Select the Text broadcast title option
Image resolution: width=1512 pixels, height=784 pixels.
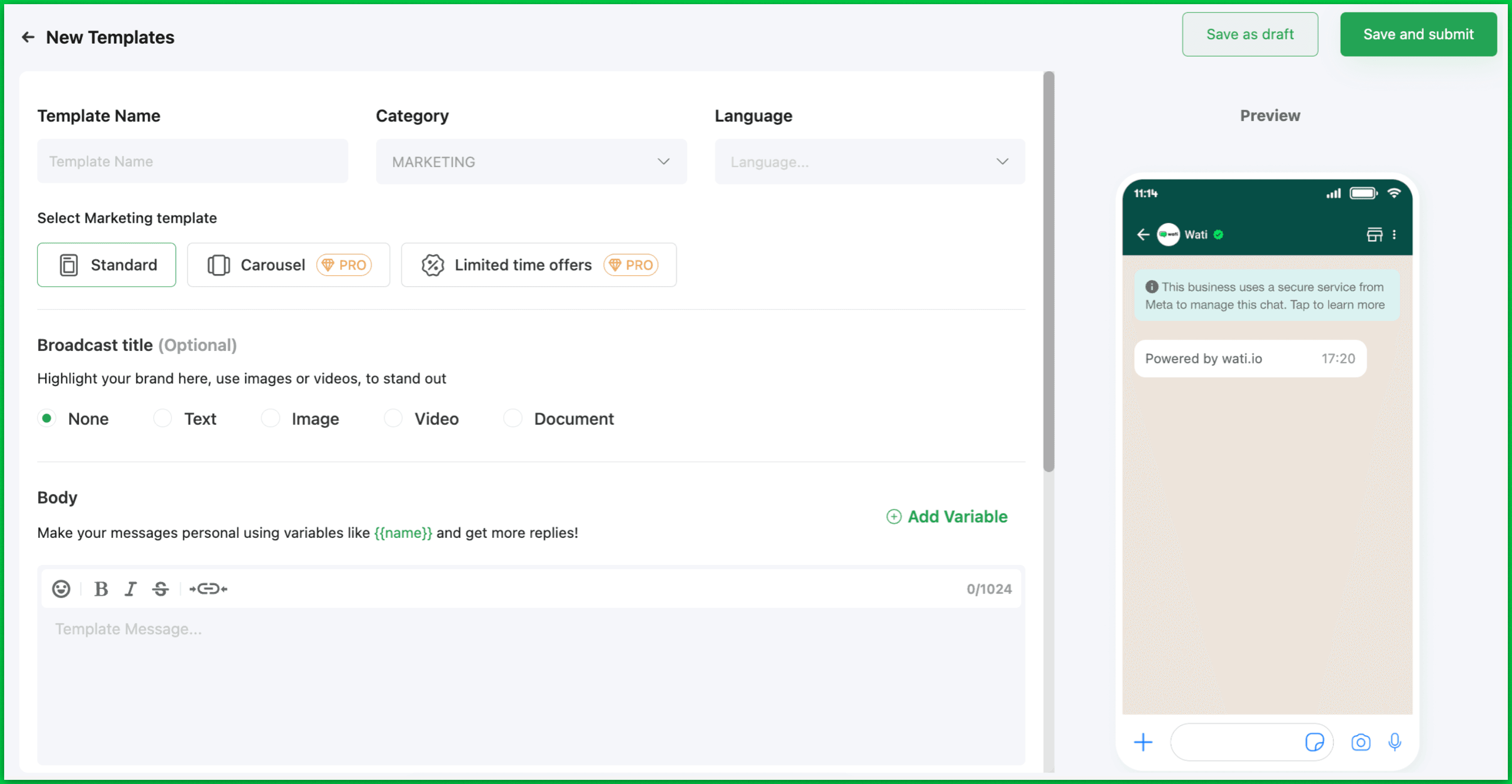pos(162,418)
